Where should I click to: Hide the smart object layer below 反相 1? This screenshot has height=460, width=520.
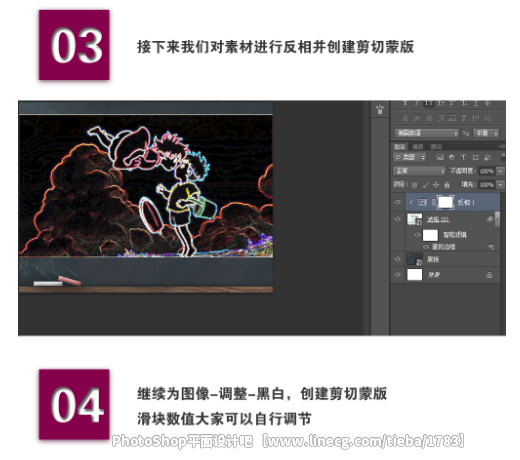397,219
